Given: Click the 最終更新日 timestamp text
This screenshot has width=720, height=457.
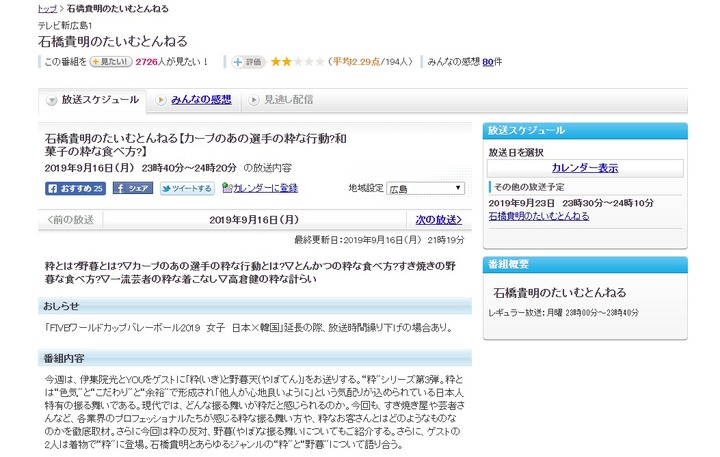Looking at the screenshot, I should [x=379, y=240].
